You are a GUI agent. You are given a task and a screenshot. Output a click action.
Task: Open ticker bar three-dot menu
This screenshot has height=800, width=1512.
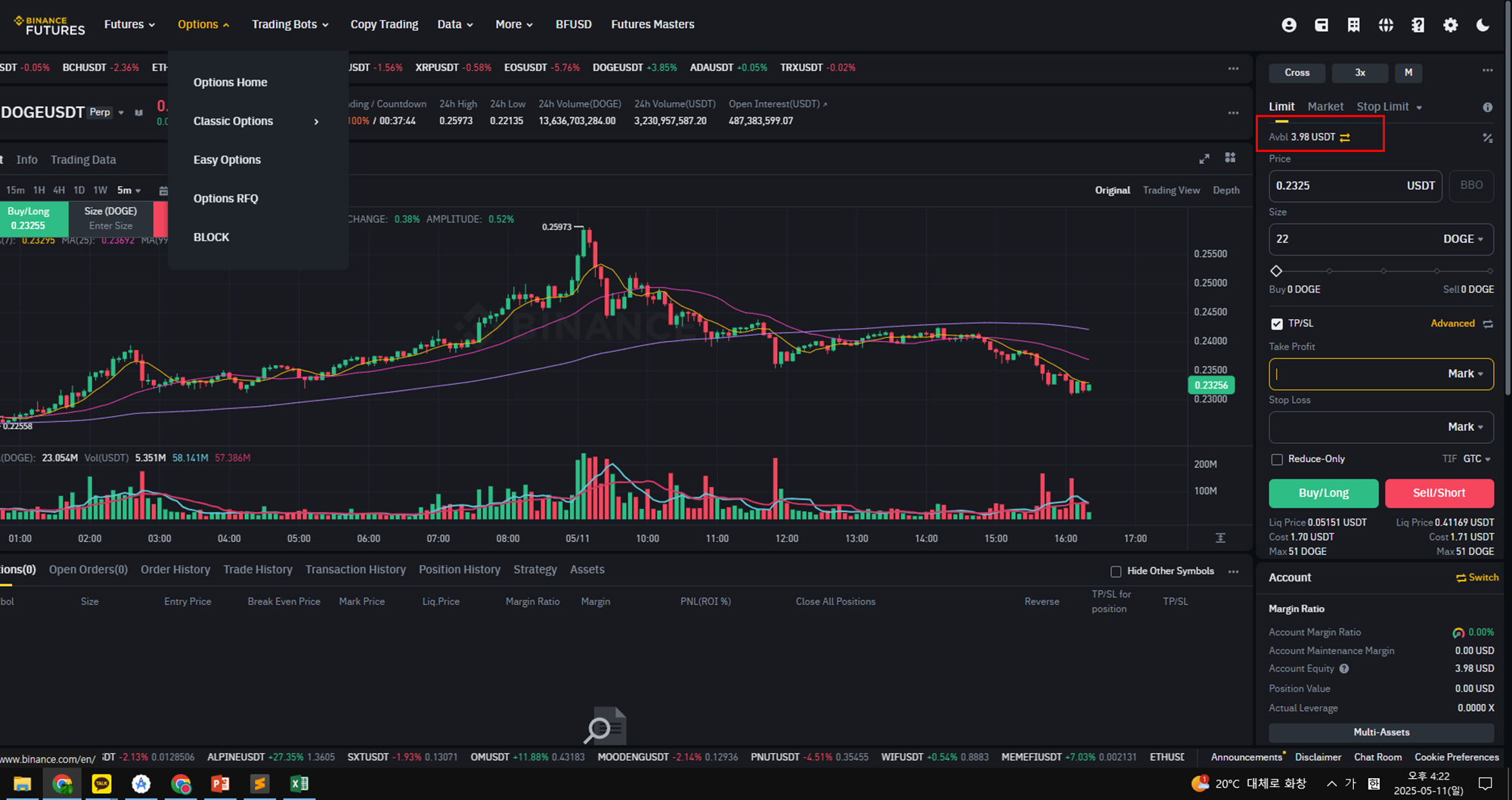click(x=1234, y=68)
